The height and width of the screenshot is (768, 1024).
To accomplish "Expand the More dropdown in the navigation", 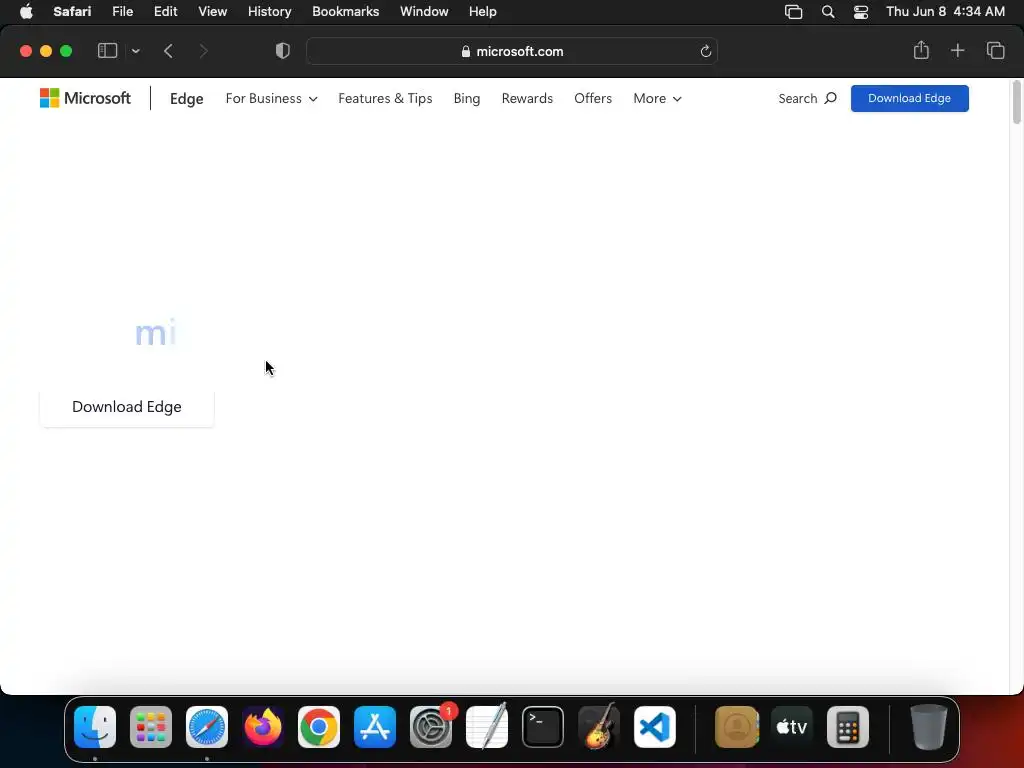I will click(x=658, y=99).
